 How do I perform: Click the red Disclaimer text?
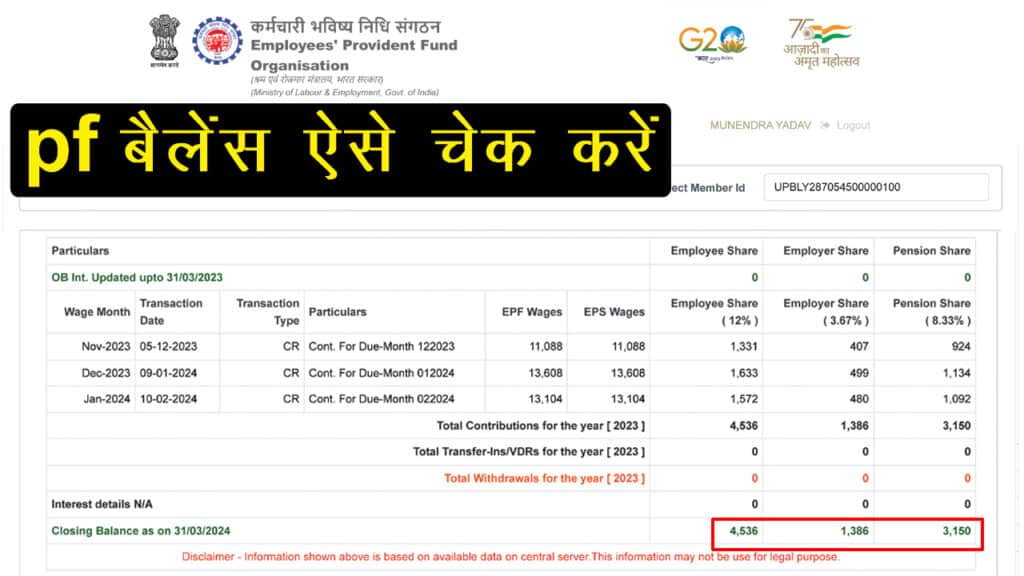511,557
